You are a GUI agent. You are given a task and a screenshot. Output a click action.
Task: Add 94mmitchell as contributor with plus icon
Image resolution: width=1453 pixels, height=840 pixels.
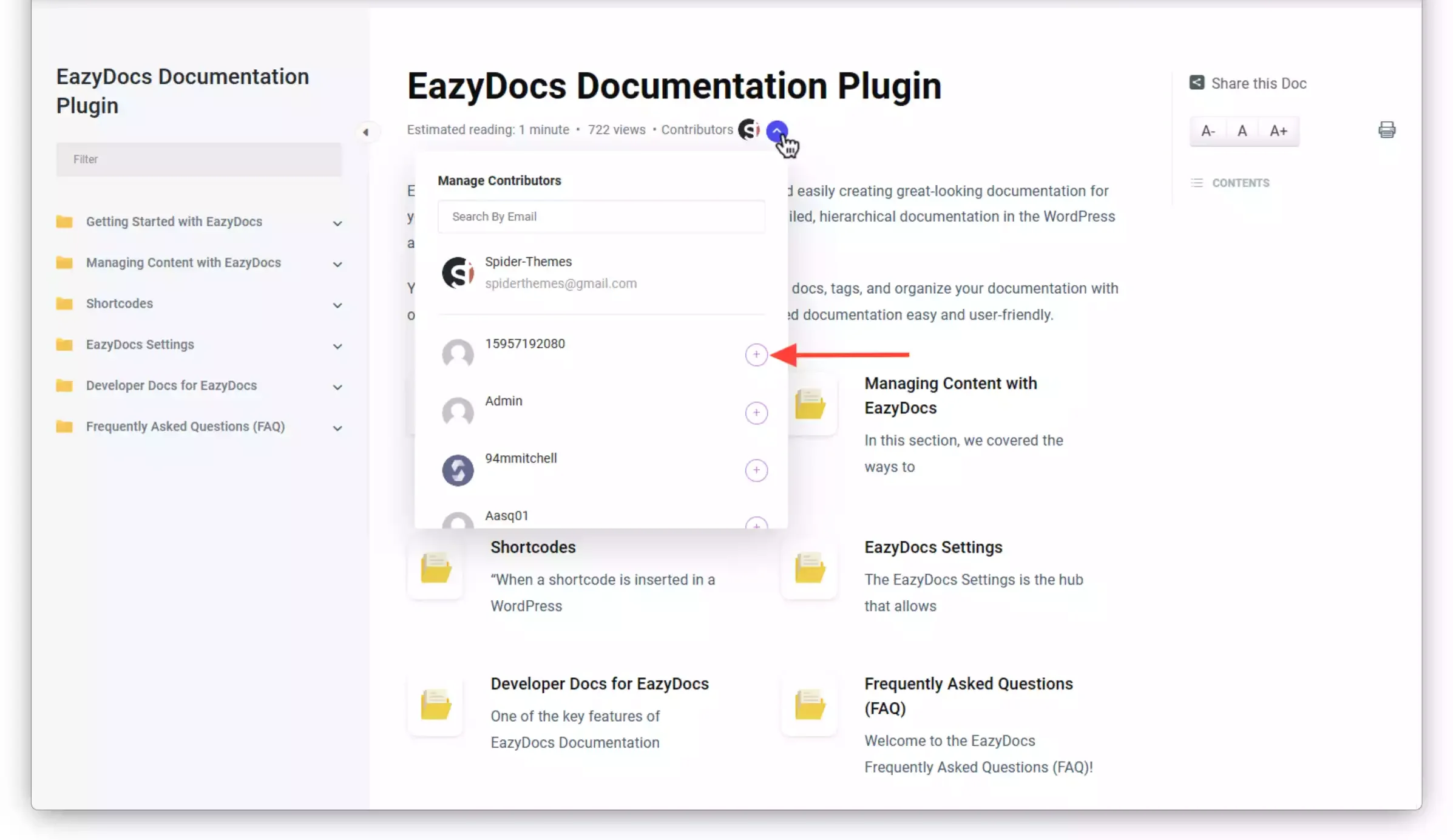tap(756, 470)
